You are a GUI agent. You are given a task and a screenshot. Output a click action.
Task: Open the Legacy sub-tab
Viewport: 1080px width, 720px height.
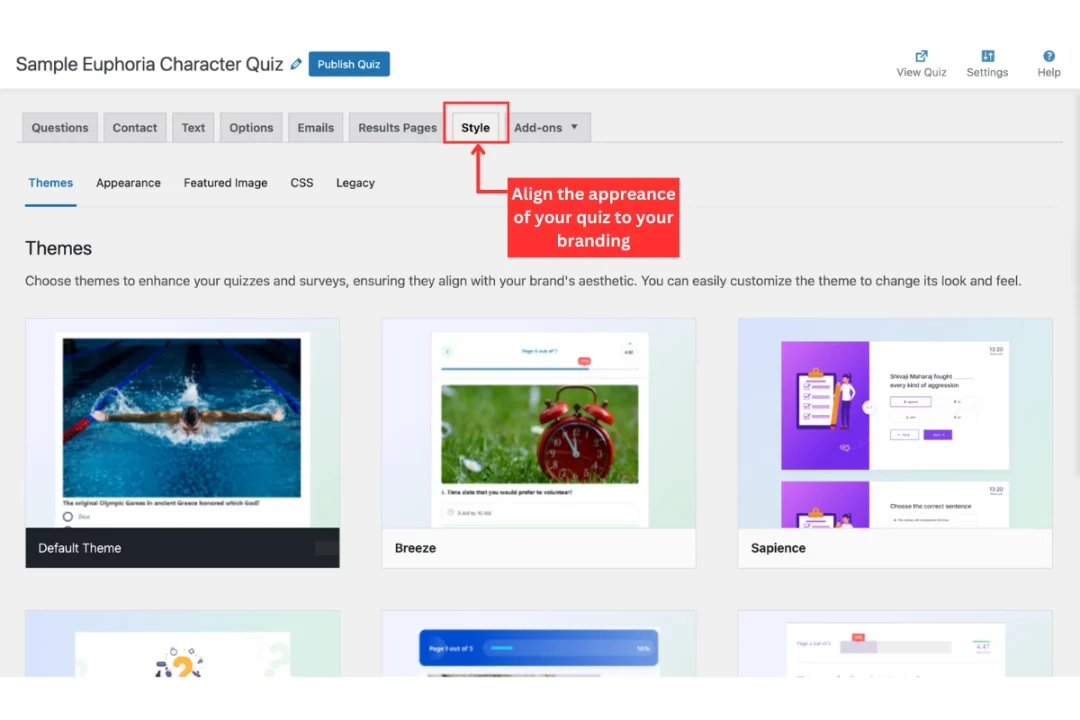click(x=355, y=183)
